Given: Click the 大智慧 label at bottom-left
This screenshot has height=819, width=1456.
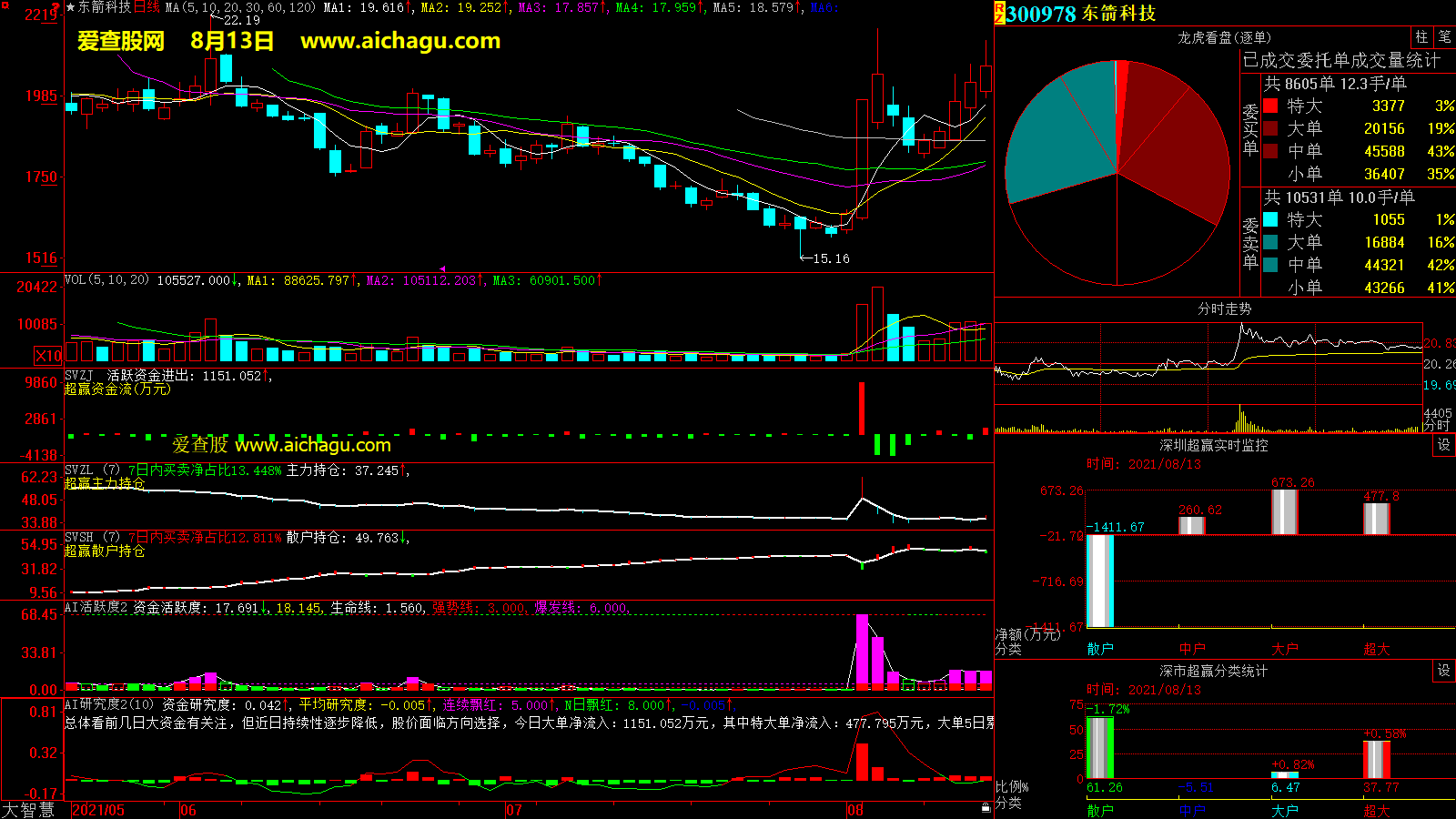Looking at the screenshot, I should [x=29, y=810].
